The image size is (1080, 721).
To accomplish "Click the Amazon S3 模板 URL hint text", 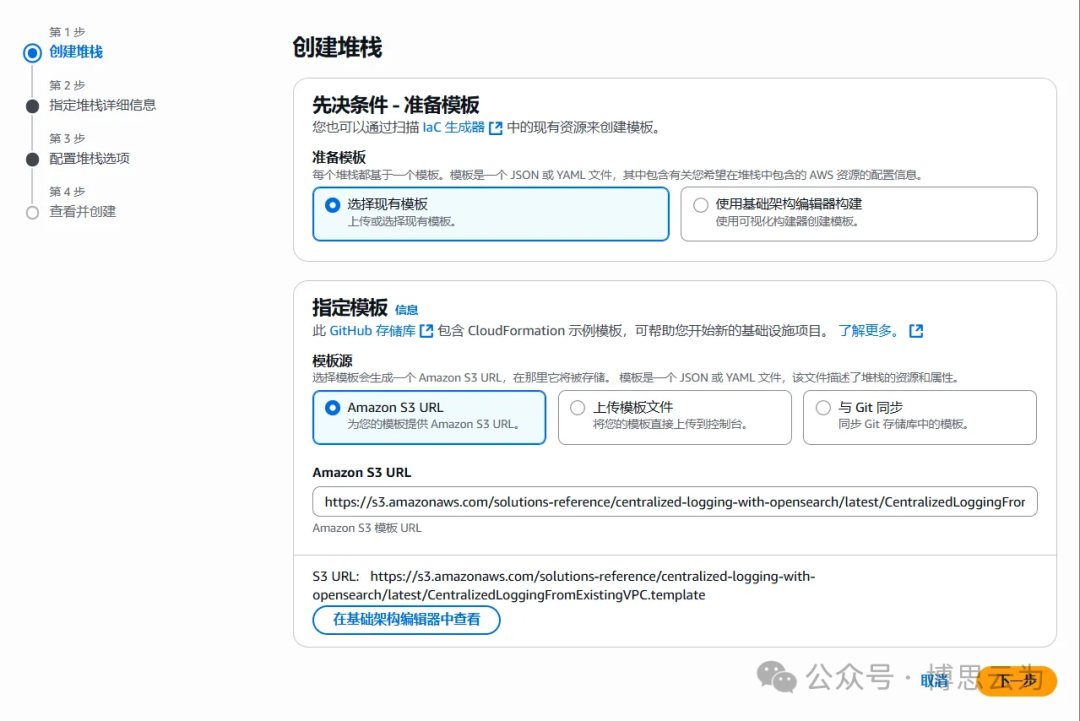I will pyautogui.click(x=367, y=527).
